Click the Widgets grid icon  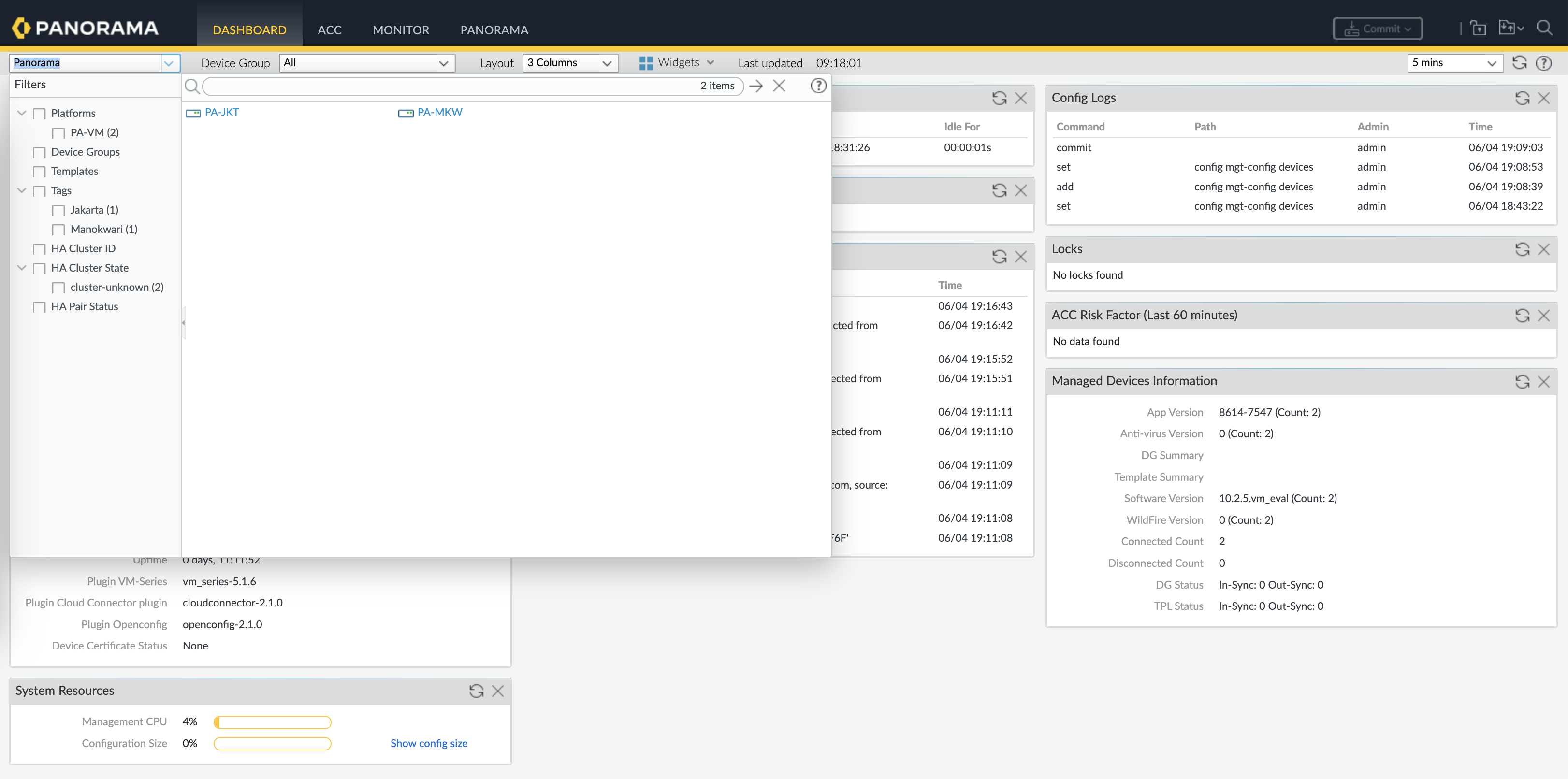[646, 63]
